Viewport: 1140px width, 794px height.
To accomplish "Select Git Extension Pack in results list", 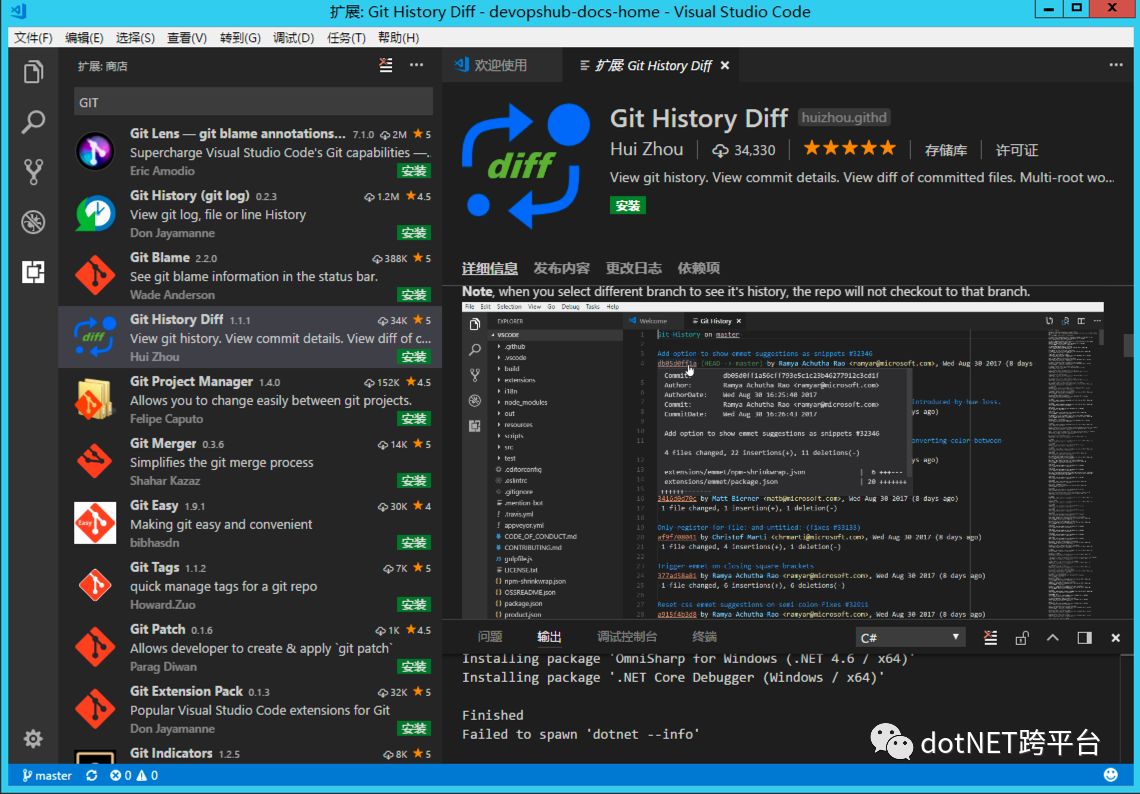I will coord(250,710).
